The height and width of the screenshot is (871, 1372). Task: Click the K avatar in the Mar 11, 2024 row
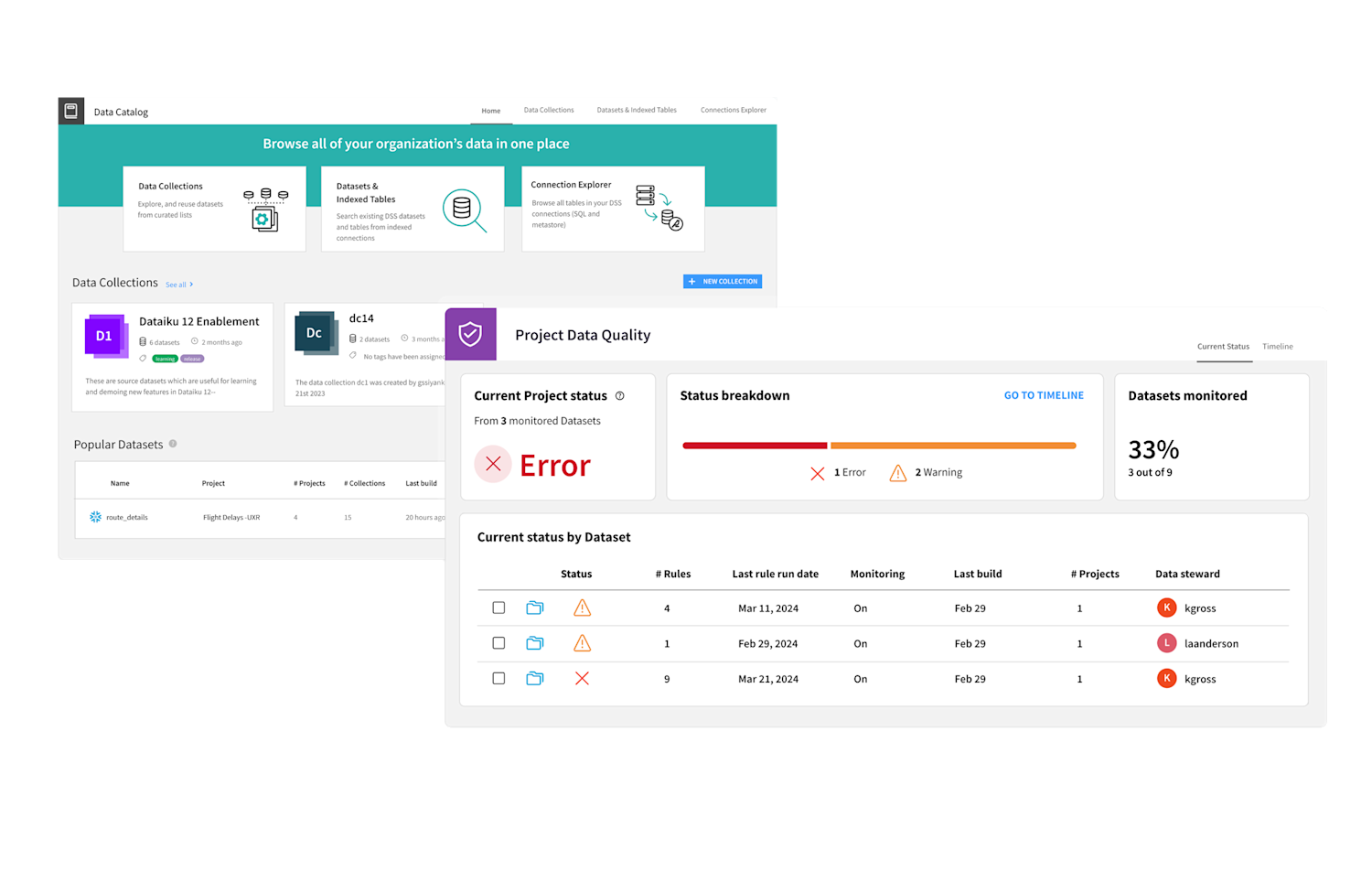[1166, 608]
